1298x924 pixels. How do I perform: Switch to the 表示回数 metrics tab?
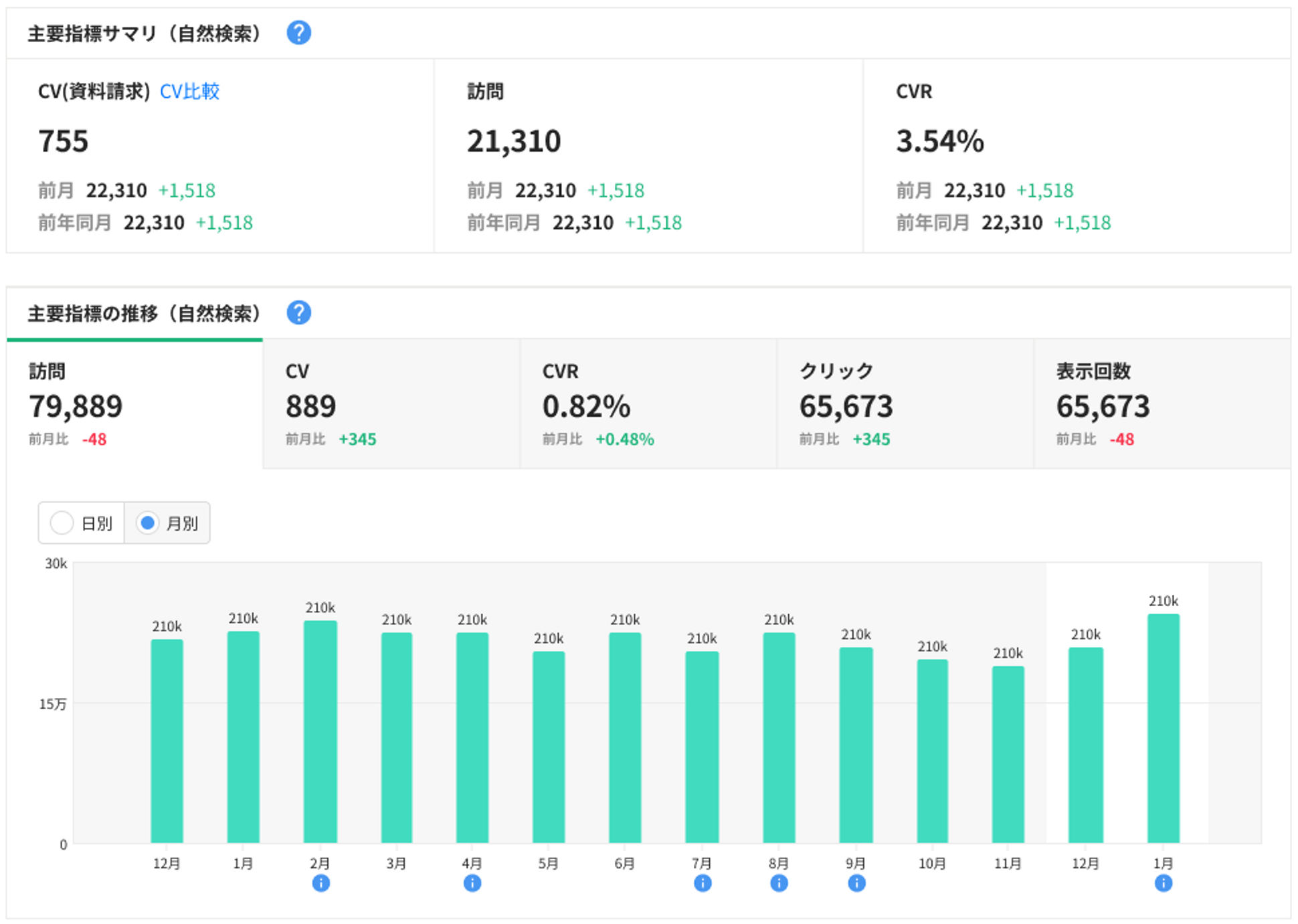pyautogui.click(x=1162, y=404)
